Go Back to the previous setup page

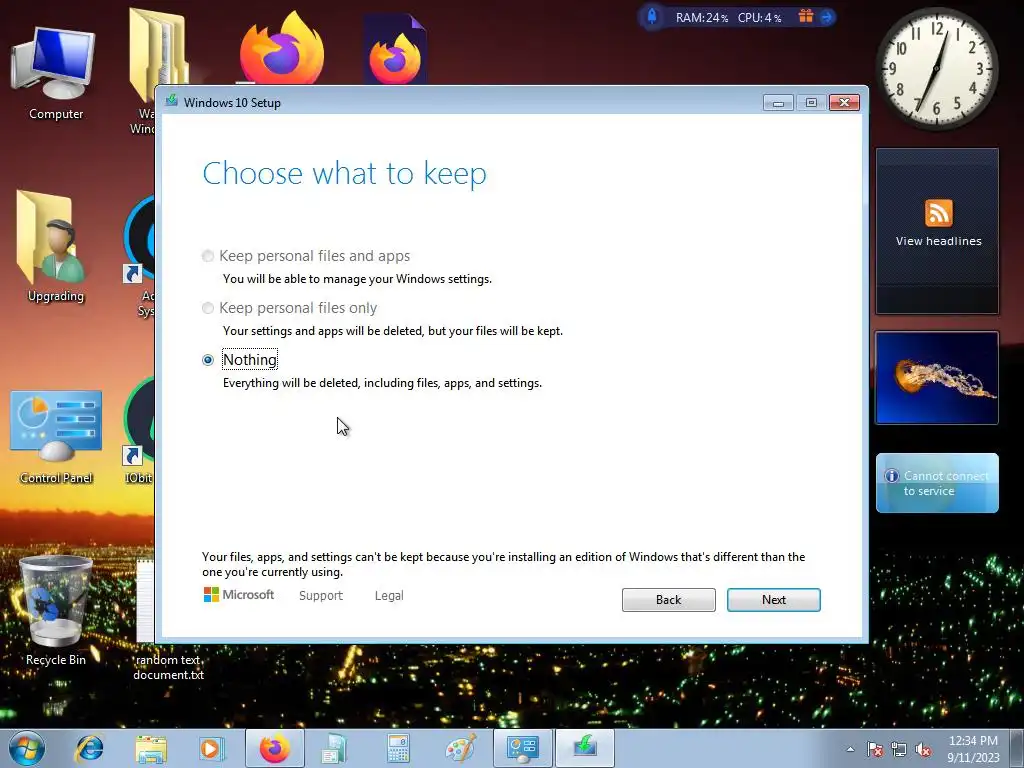(x=668, y=600)
